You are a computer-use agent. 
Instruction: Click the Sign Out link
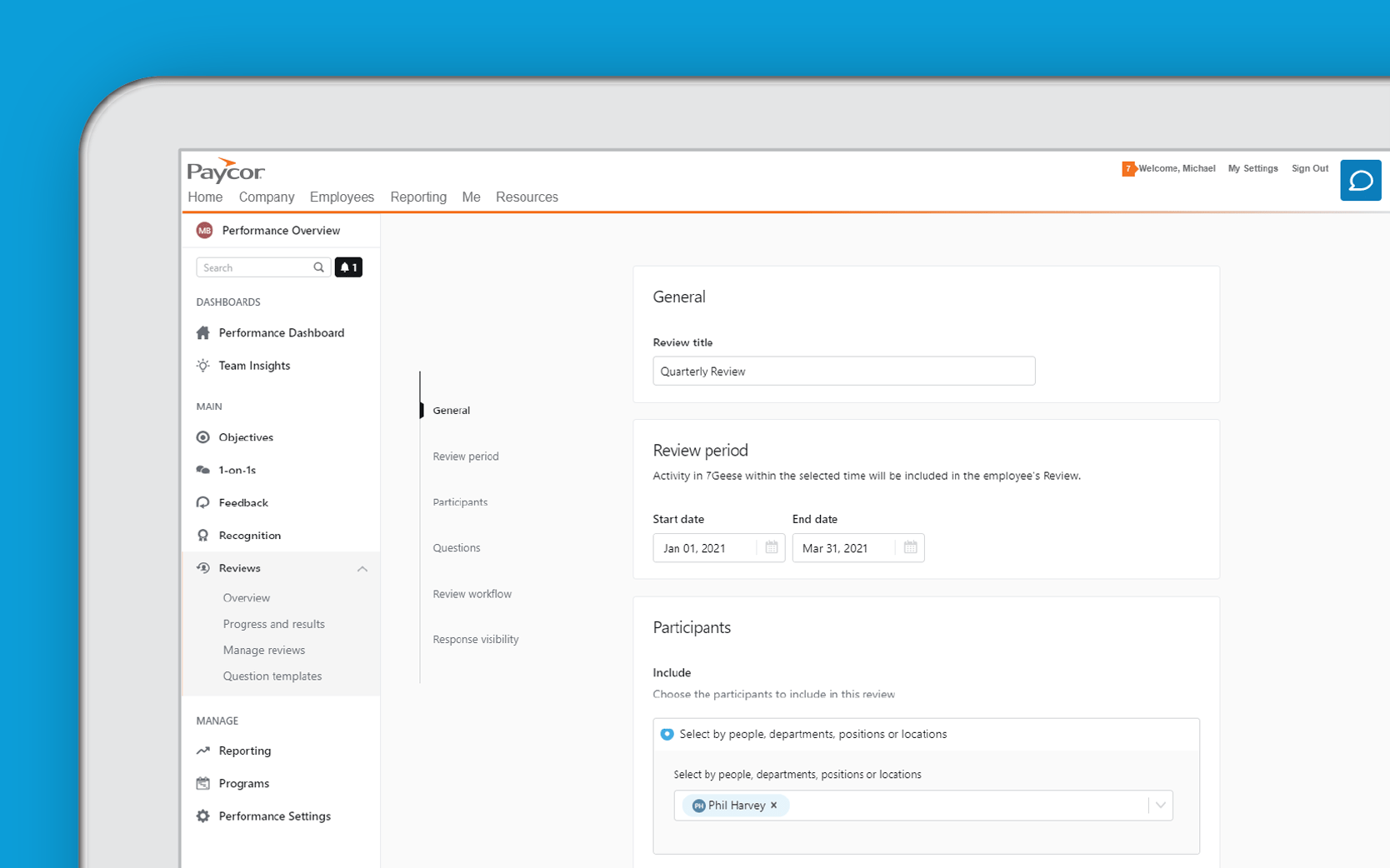(x=1310, y=168)
